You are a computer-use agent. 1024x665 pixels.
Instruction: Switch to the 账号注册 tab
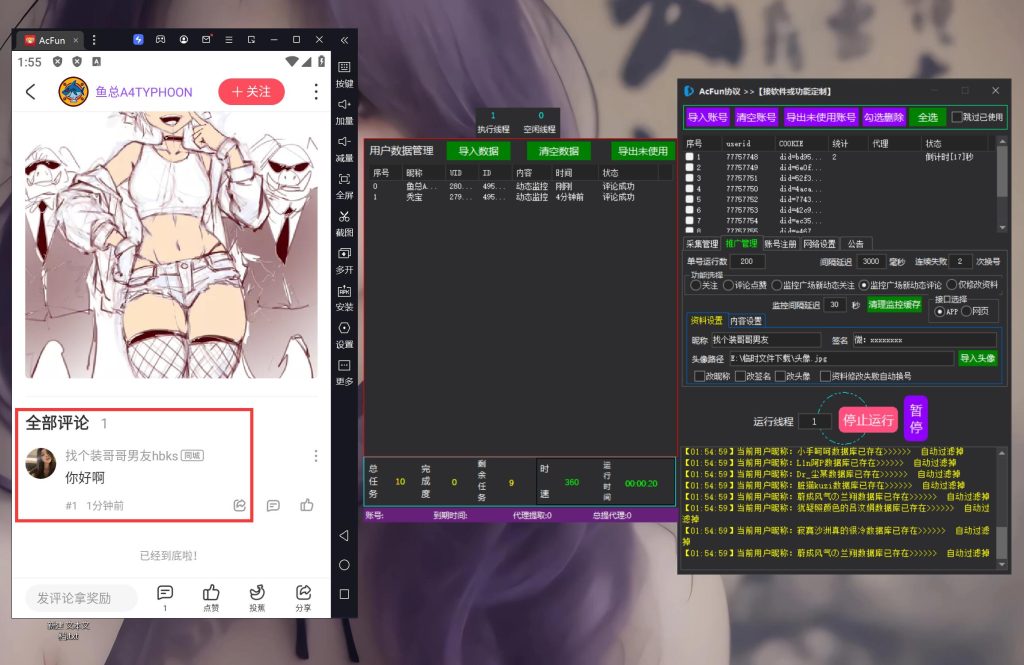coord(780,244)
